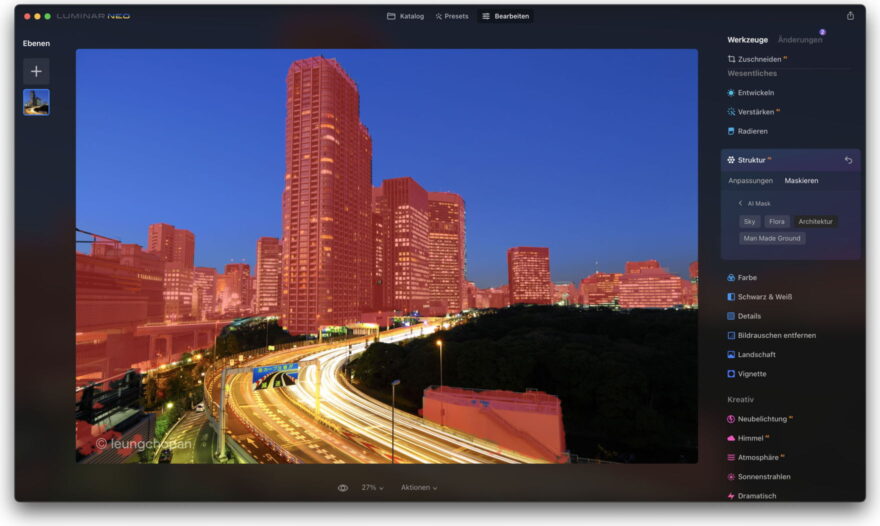Toggle the Man Made Ground mask
This screenshot has width=880, height=526.
772,239
